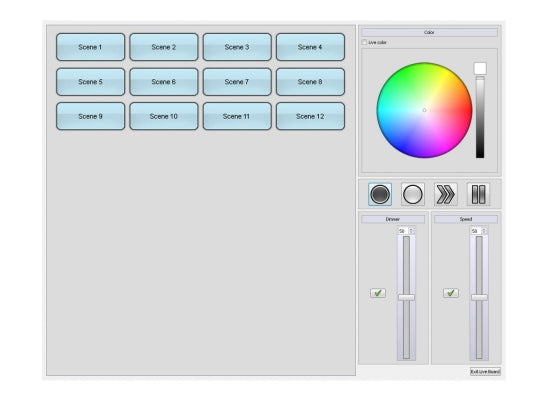Click the Dimmer panel header
This screenshot has height=400, width=550.
coord(393,219)
